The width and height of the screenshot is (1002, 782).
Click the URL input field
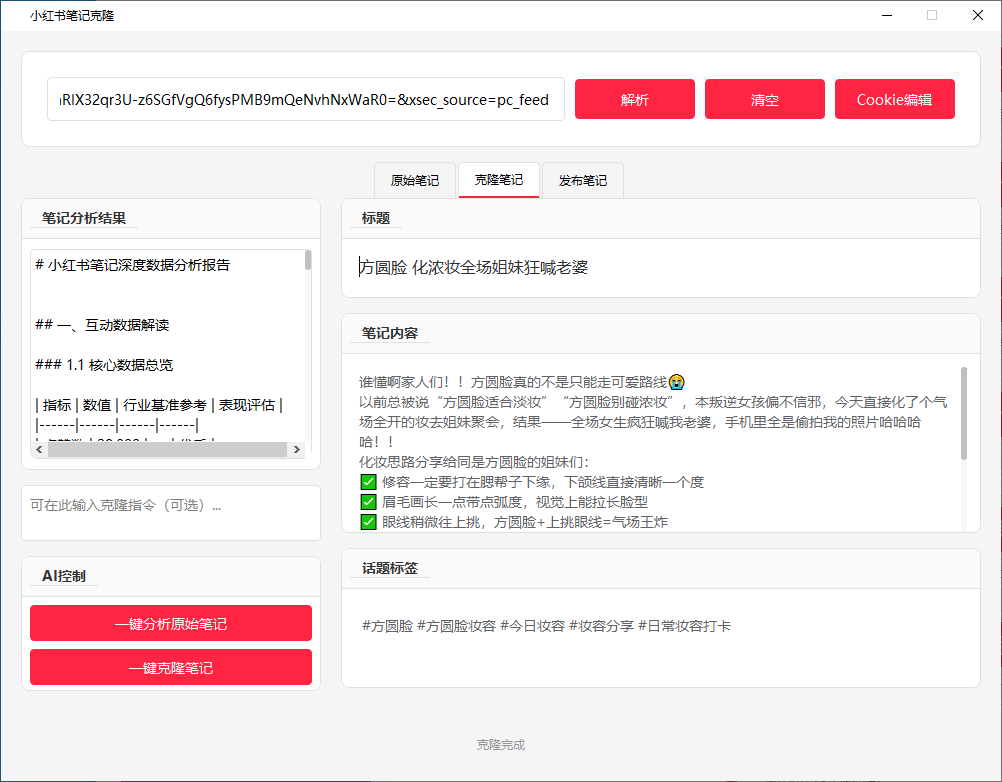[305, 99]
